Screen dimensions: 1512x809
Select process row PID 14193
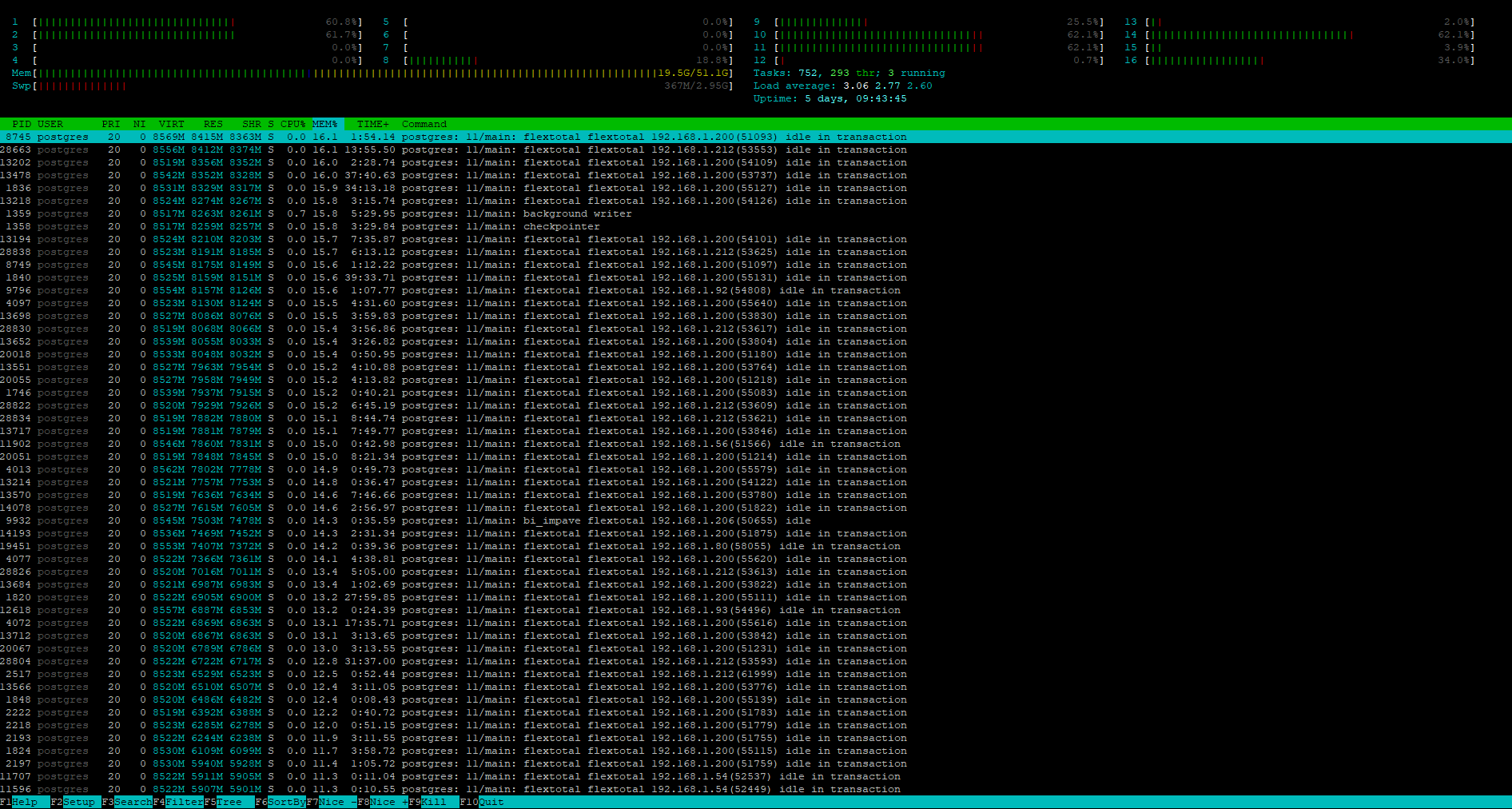(x=756, y=533)
